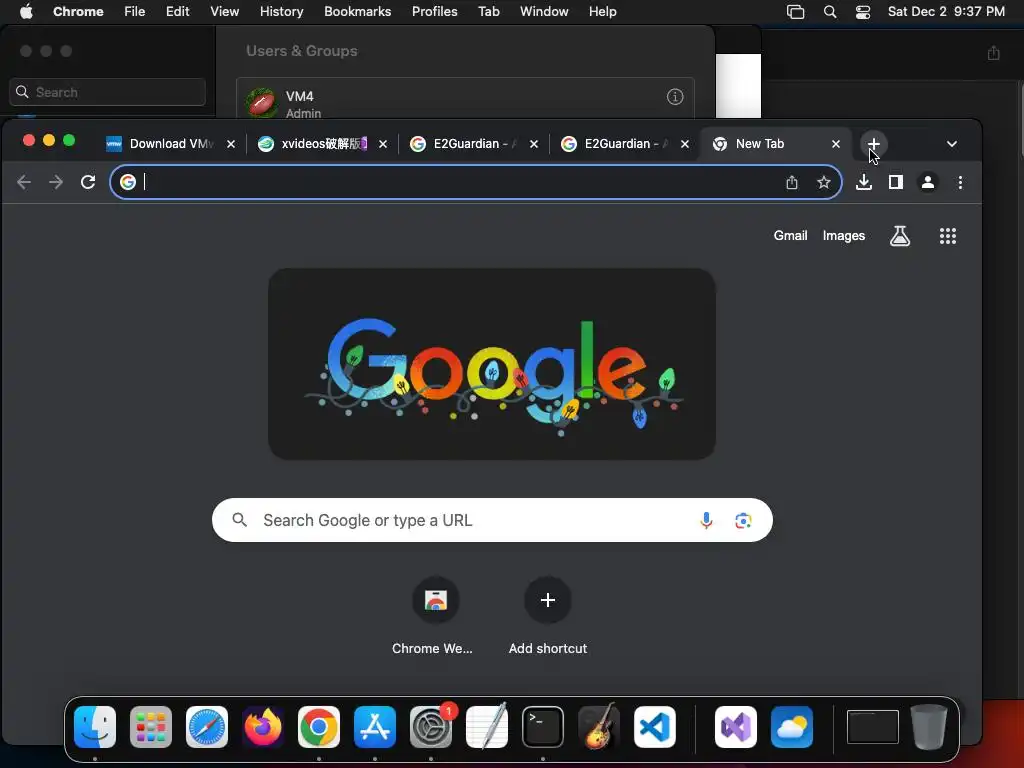Toggle the Chrome side panel icon
This screenshot has width=1024, height=768.
pos(895,182)
